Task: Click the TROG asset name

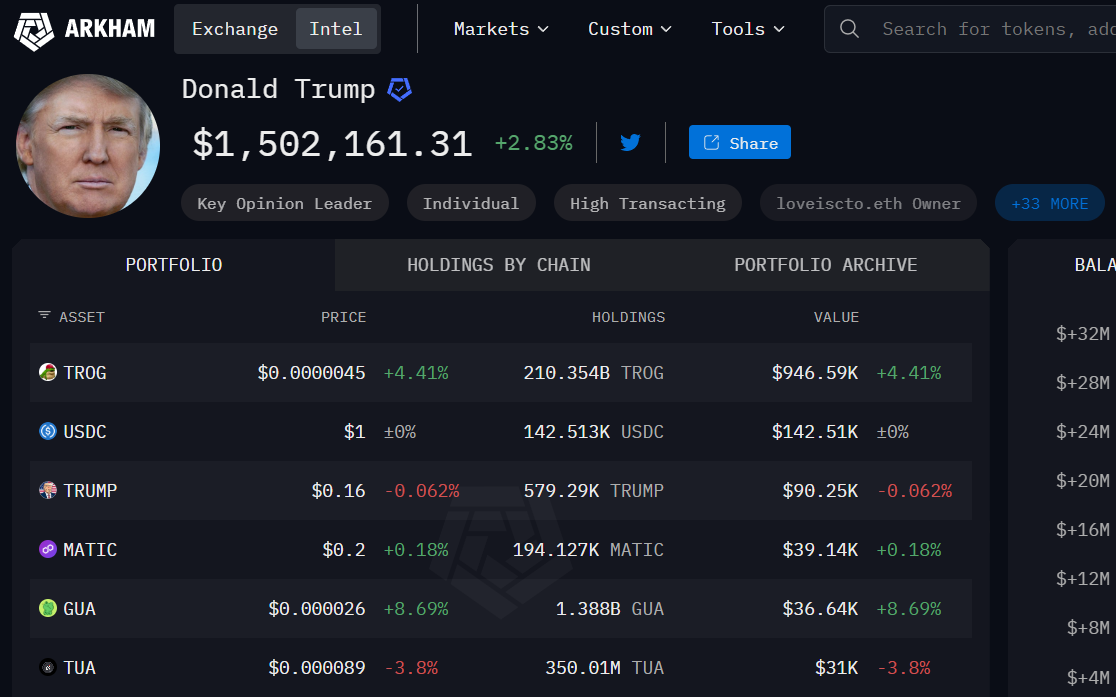Action: click(85, 373)
